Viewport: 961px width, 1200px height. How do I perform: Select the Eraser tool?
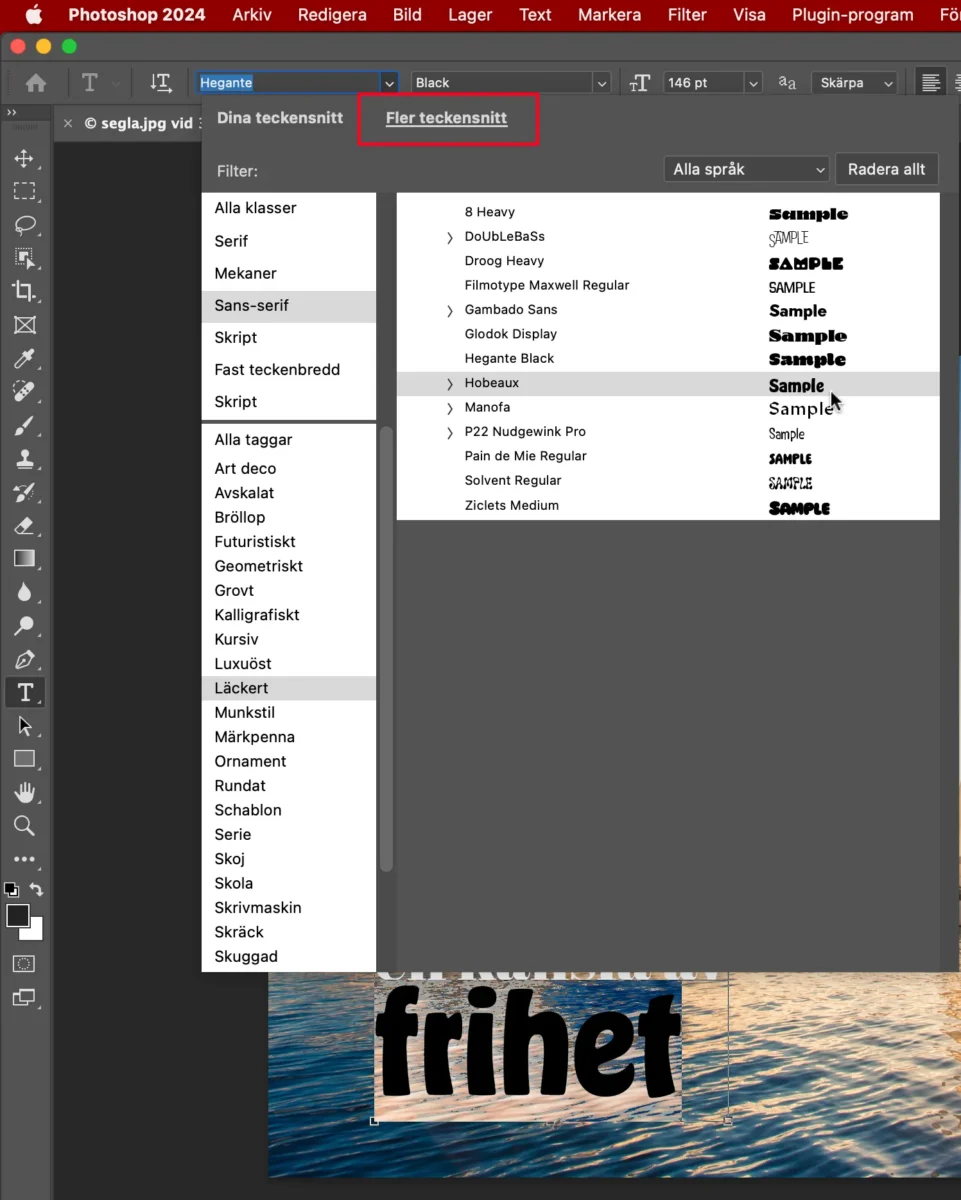click(24, 526)
